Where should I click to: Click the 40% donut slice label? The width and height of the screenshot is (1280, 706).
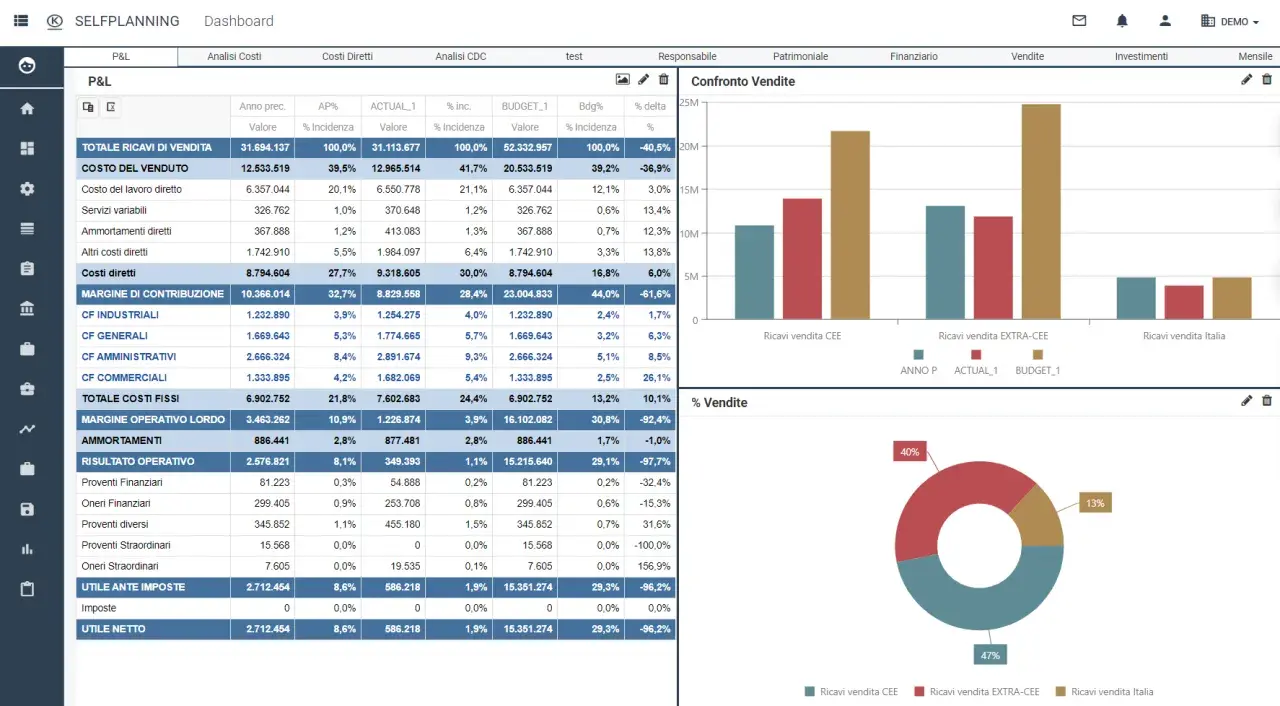coord(909,452)
